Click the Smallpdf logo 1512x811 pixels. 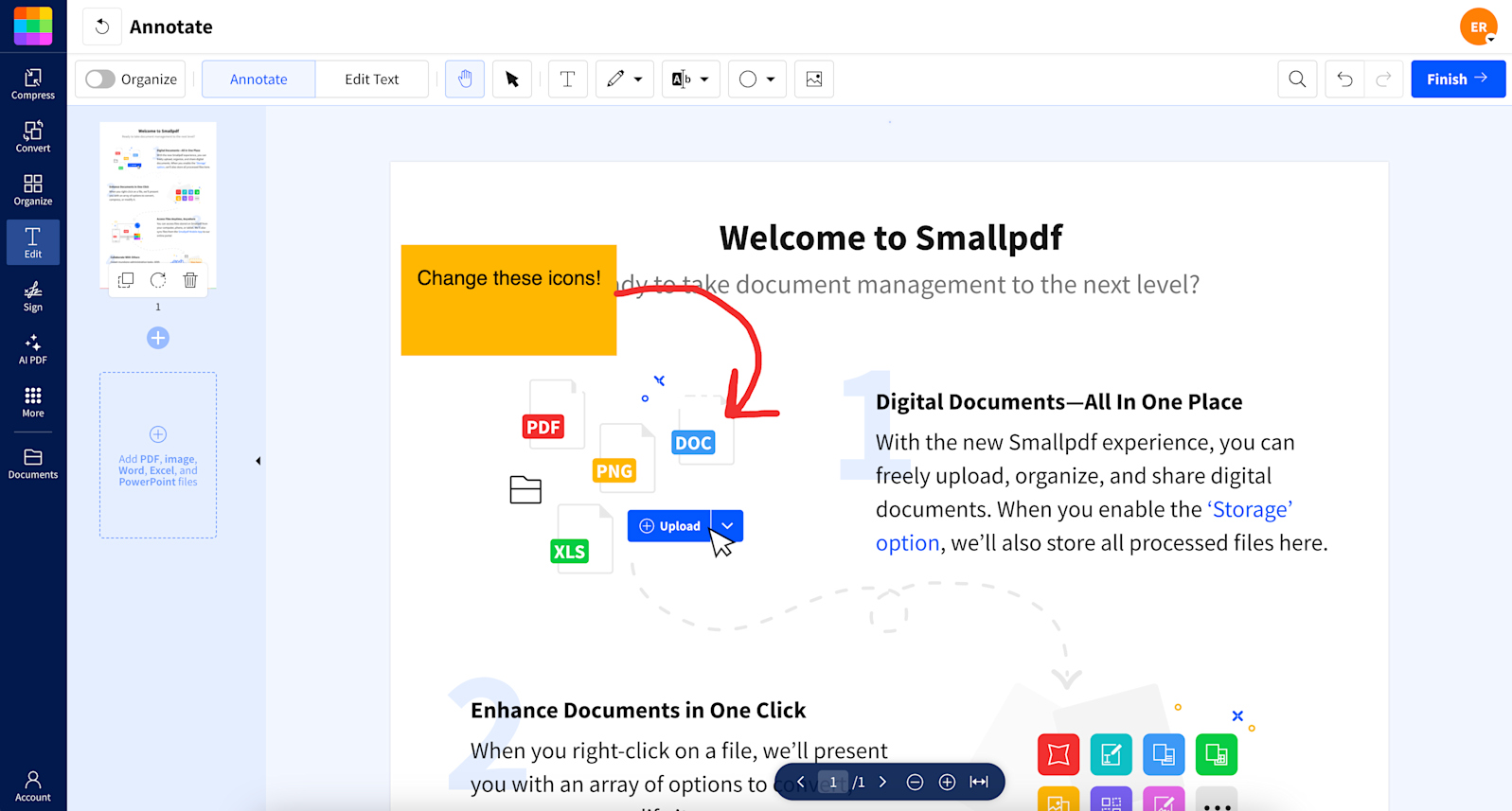click(33, 26)
